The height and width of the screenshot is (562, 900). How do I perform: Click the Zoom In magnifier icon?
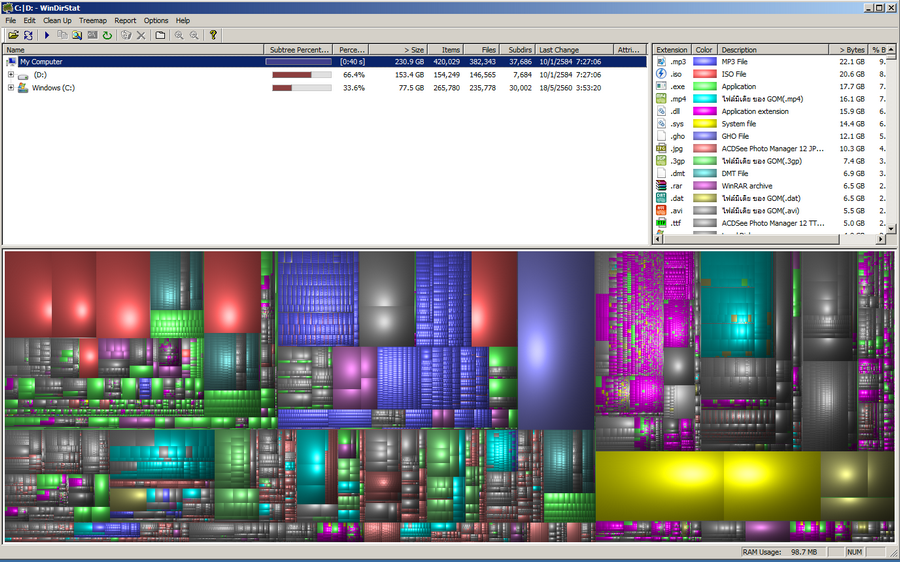[179, 35]
